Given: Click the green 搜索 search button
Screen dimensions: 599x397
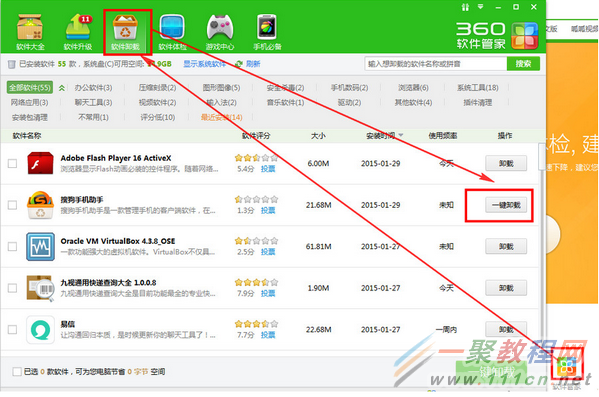Looking at the screenshot, I should [x=523, y=64].
